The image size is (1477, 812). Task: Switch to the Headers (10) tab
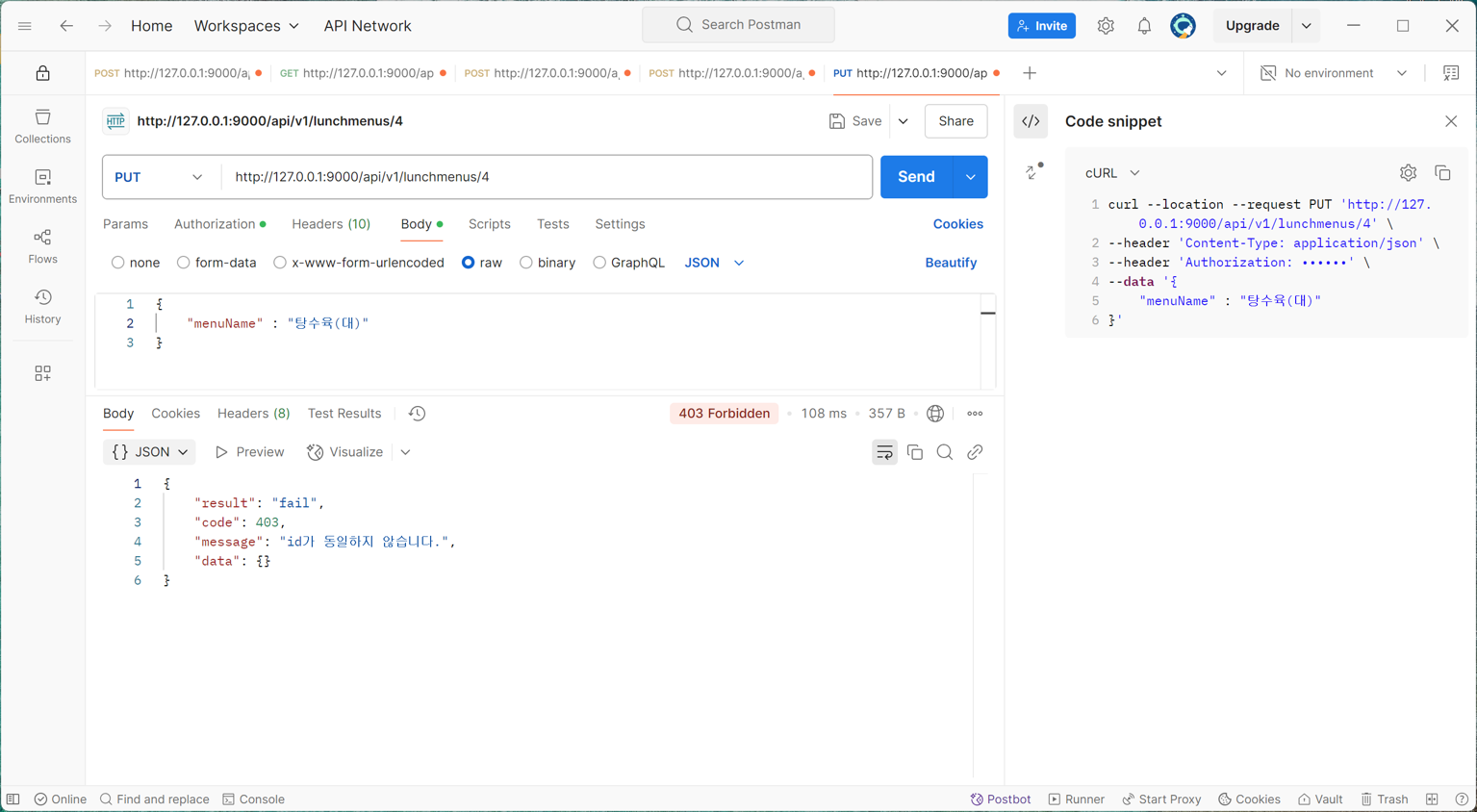pos(331,224)
